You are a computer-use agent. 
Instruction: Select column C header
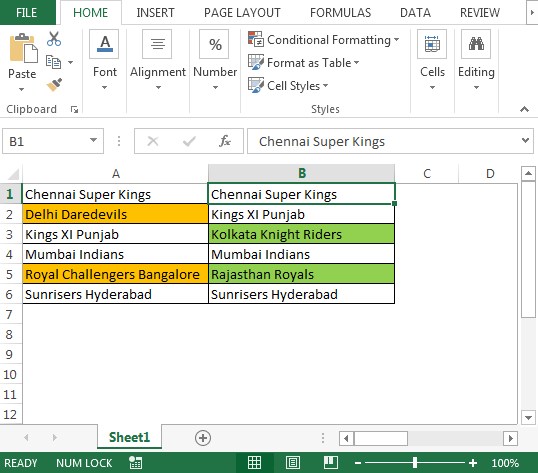[426, 174]
